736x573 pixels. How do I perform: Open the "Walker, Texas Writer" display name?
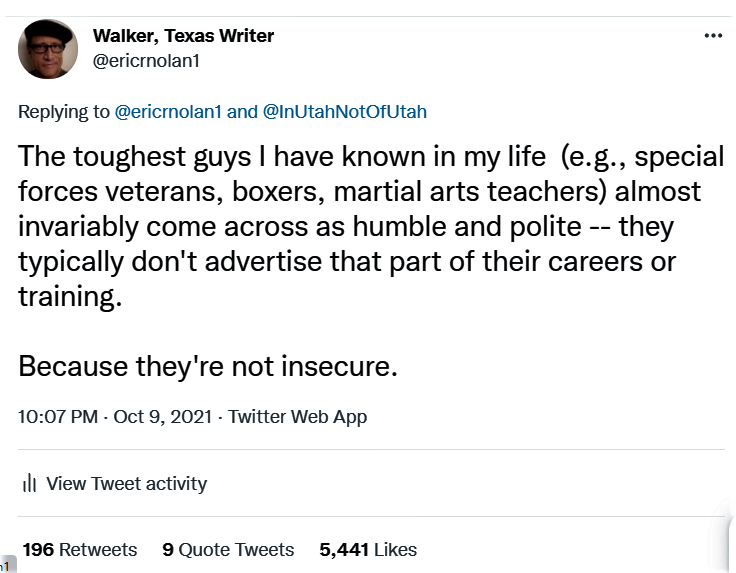[183, 36]
